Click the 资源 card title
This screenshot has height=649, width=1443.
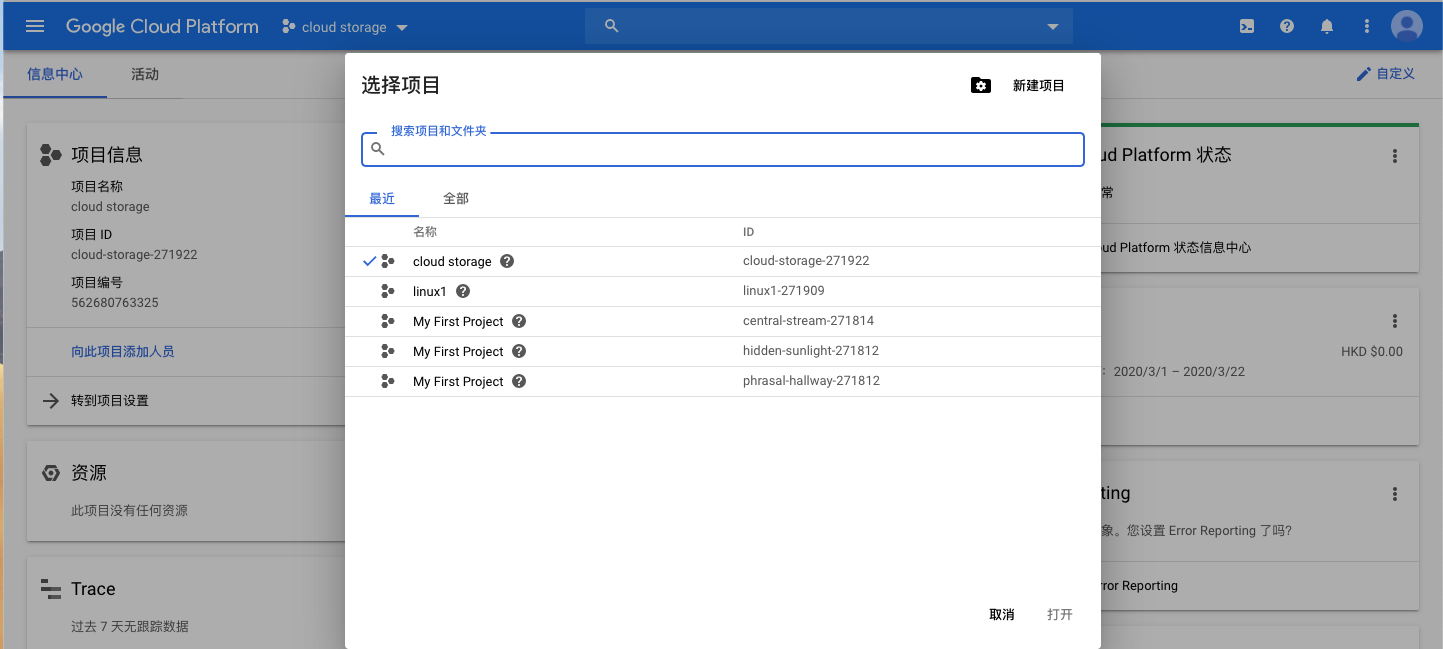click(x=89, y=473)
